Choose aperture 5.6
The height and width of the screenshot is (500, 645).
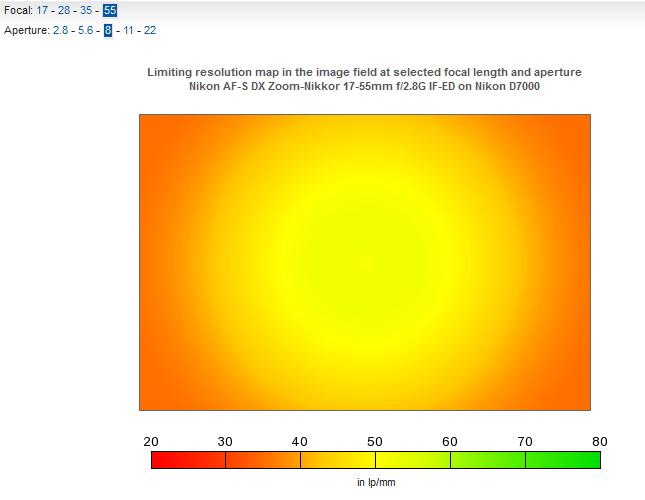pos(86,30)
